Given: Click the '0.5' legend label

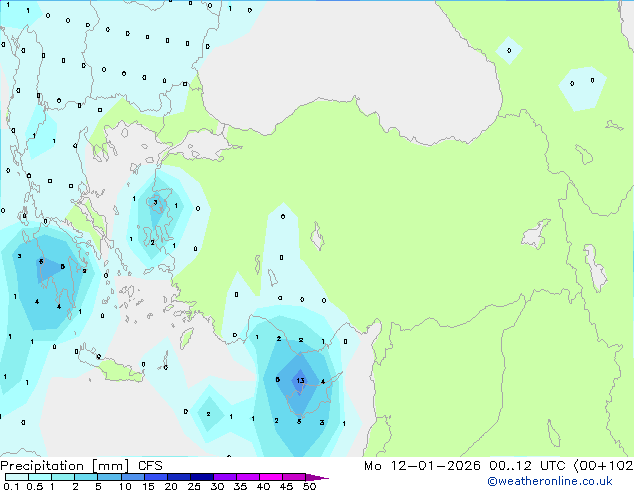Looking at the screenshot, I should click(34, 486).
